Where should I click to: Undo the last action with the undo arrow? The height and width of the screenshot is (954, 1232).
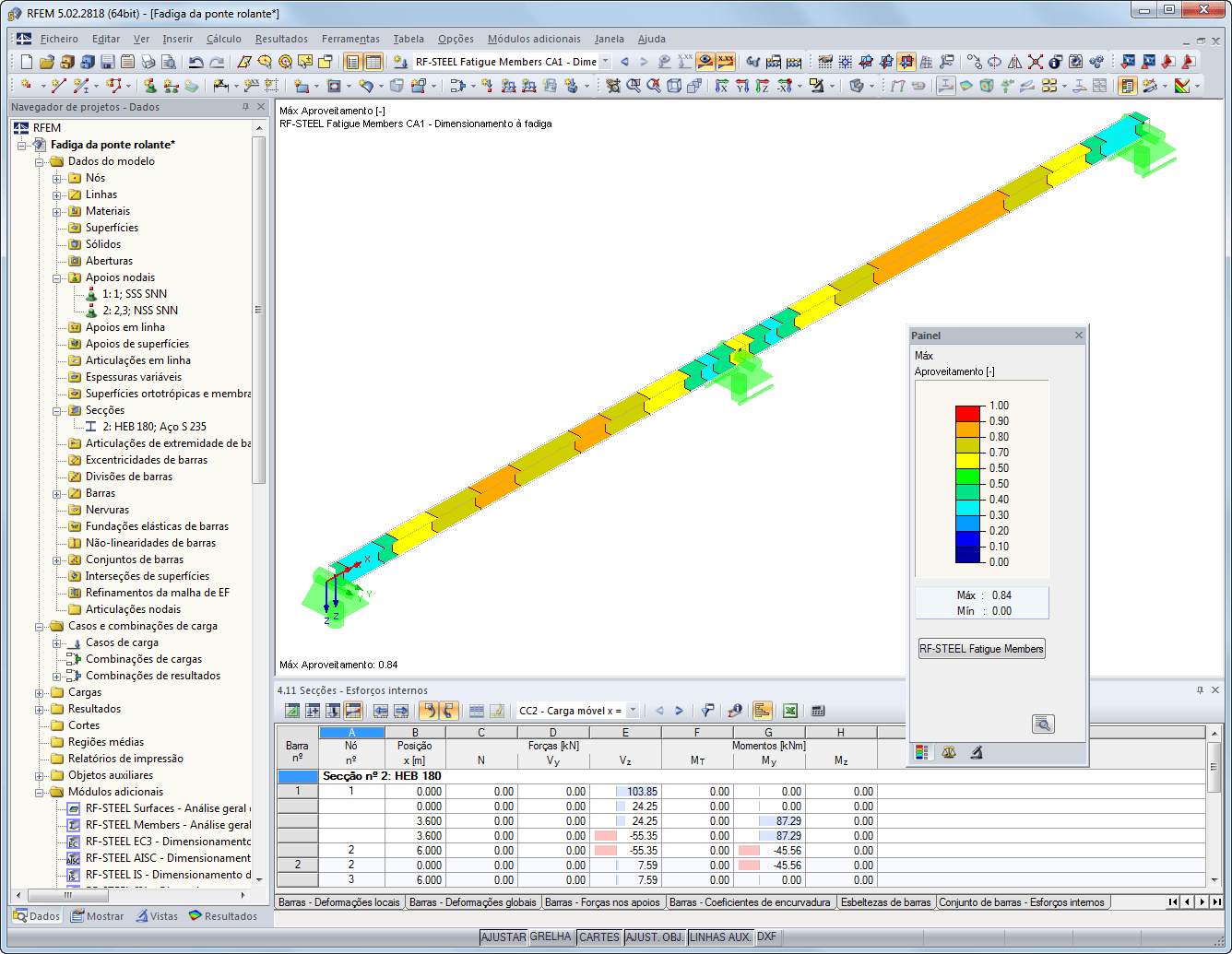tap(196, 62)
